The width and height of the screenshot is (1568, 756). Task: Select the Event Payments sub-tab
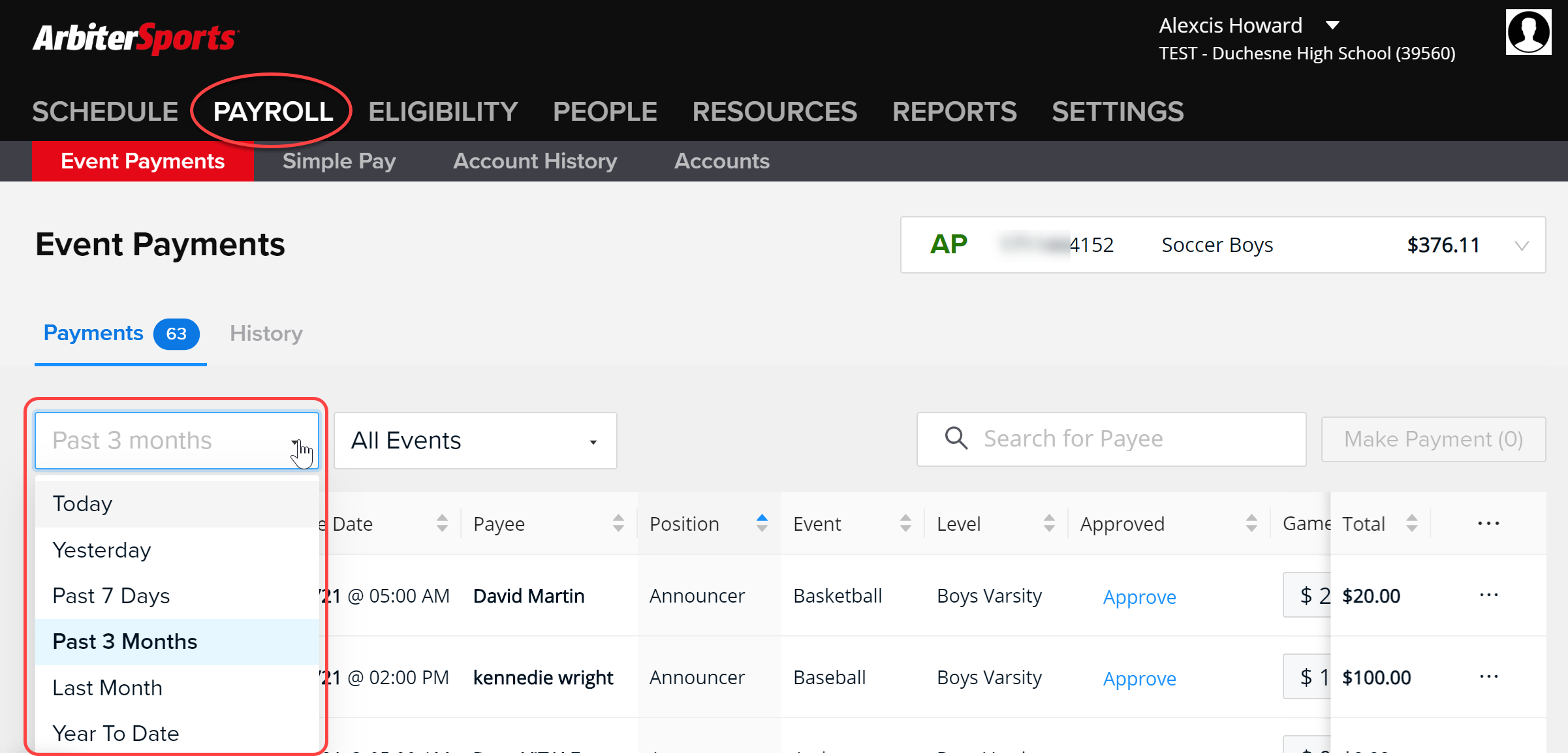point(143,161)
